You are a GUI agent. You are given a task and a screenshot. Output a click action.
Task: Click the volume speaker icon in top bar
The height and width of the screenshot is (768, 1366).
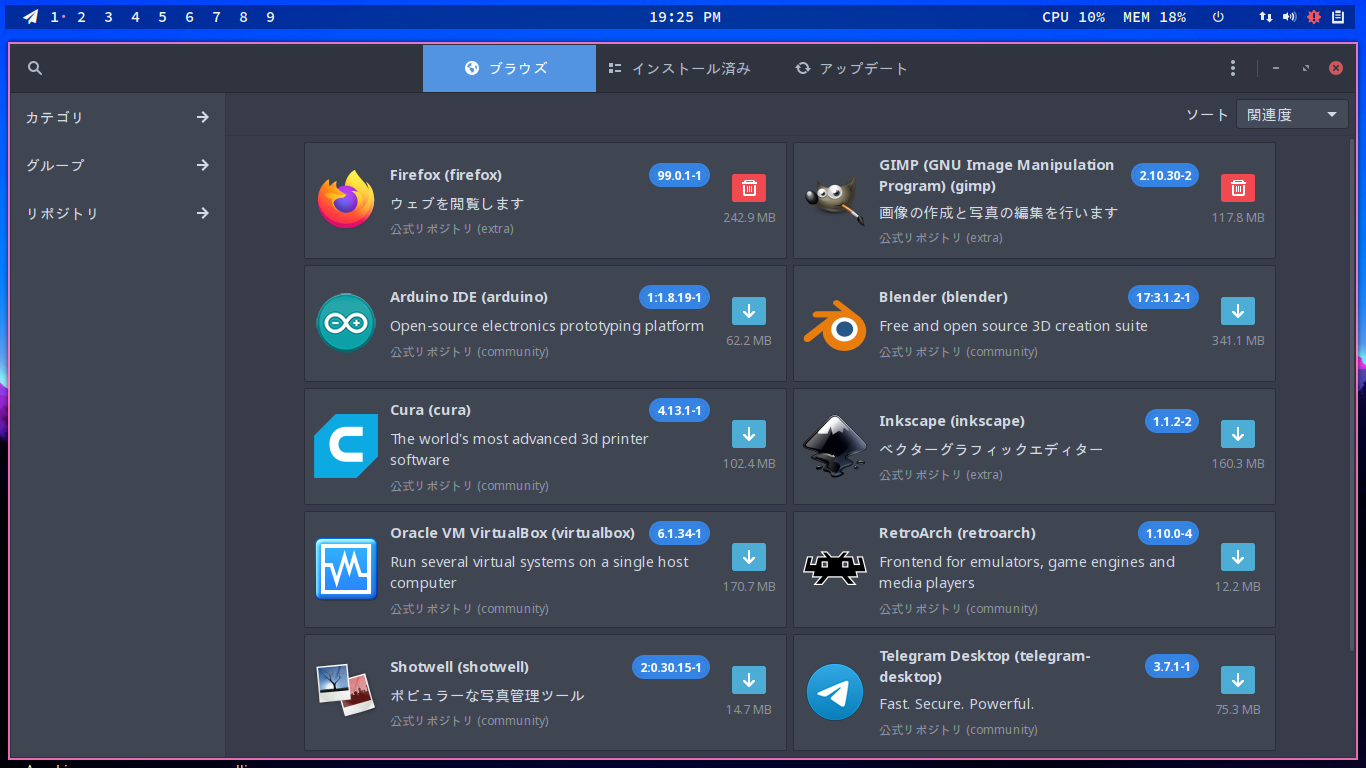click(x=1290, y=17)
